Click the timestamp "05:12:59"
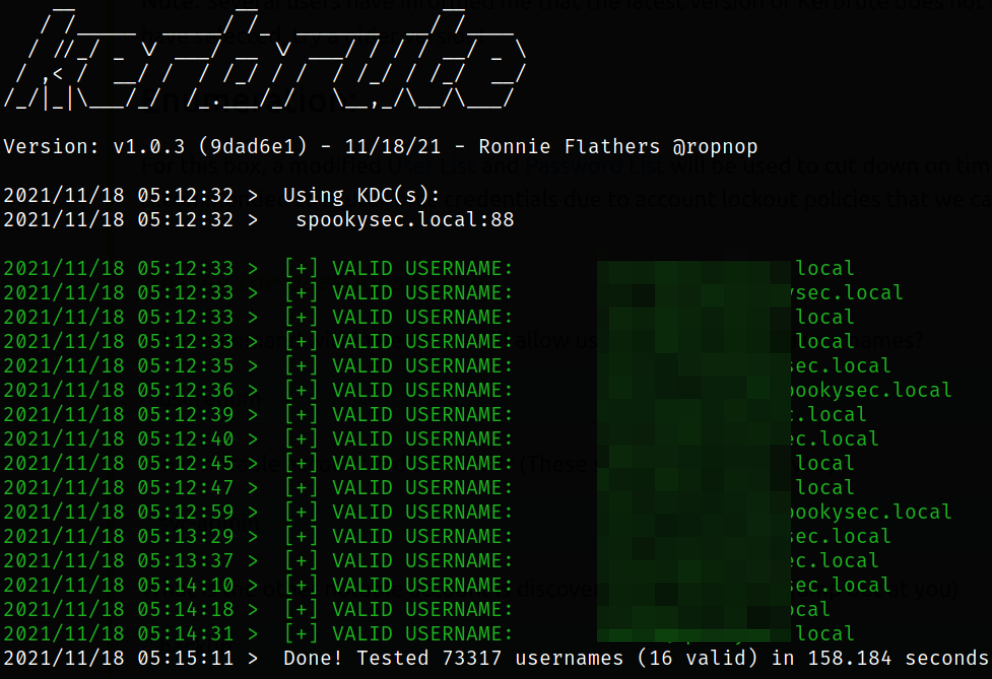The width and height of the screenshot is (992, 679). click(x=185, y=512)
